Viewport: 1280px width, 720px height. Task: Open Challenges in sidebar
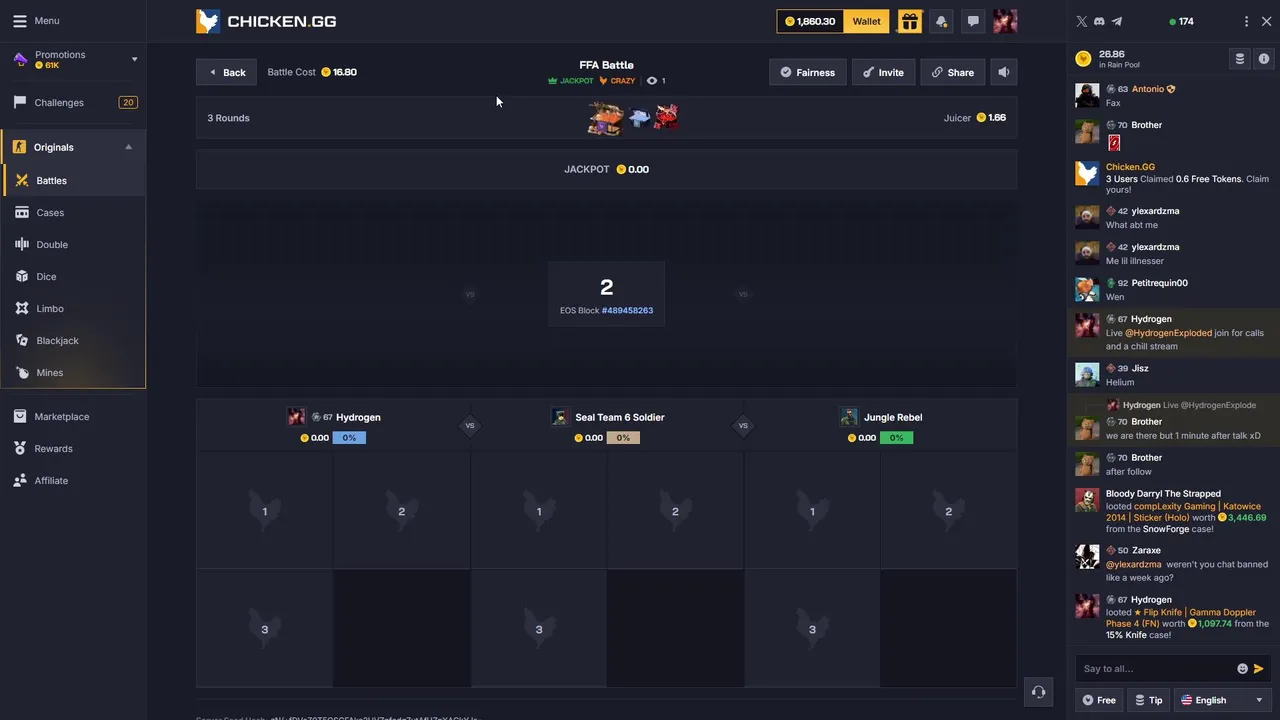click(73, 102)
